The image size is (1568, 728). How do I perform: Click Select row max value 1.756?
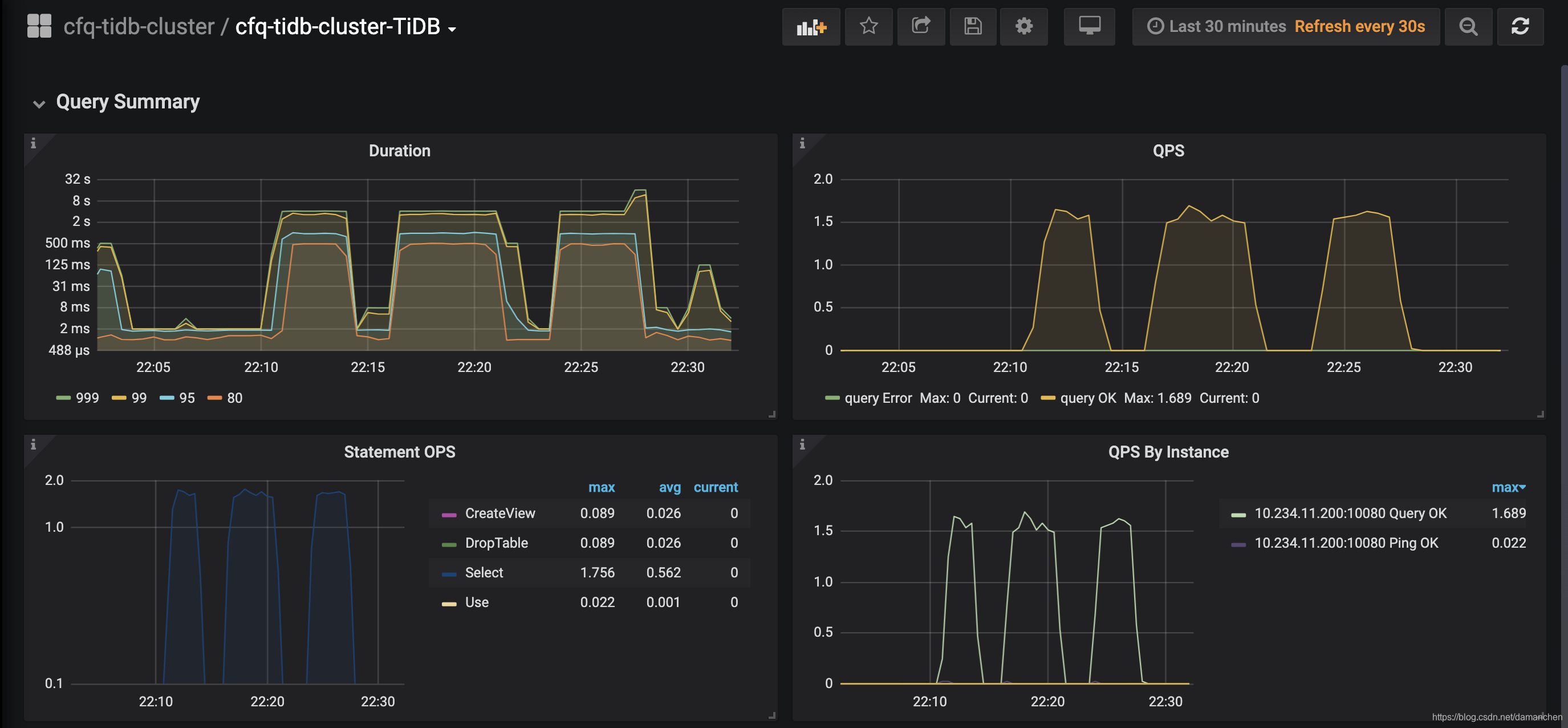tap(597, 572)
